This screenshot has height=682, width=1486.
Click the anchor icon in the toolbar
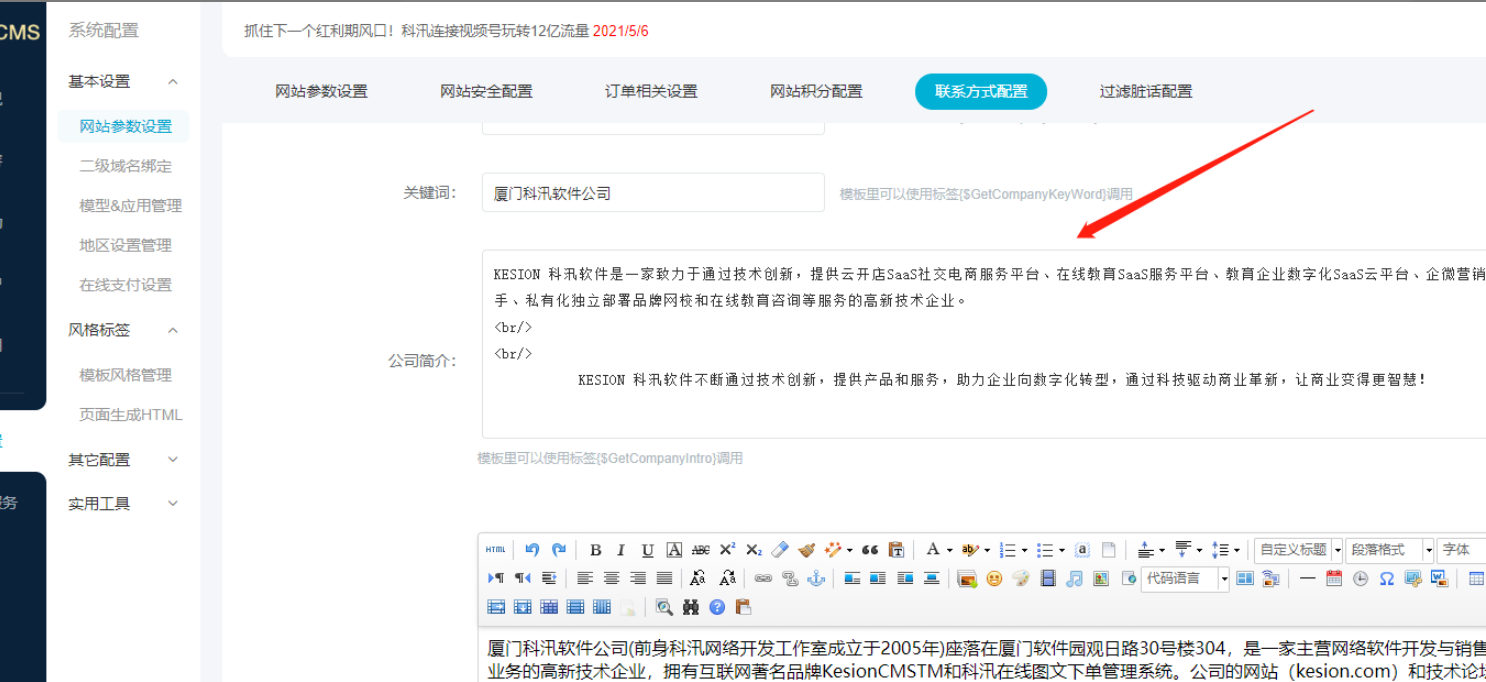(816, 578)
